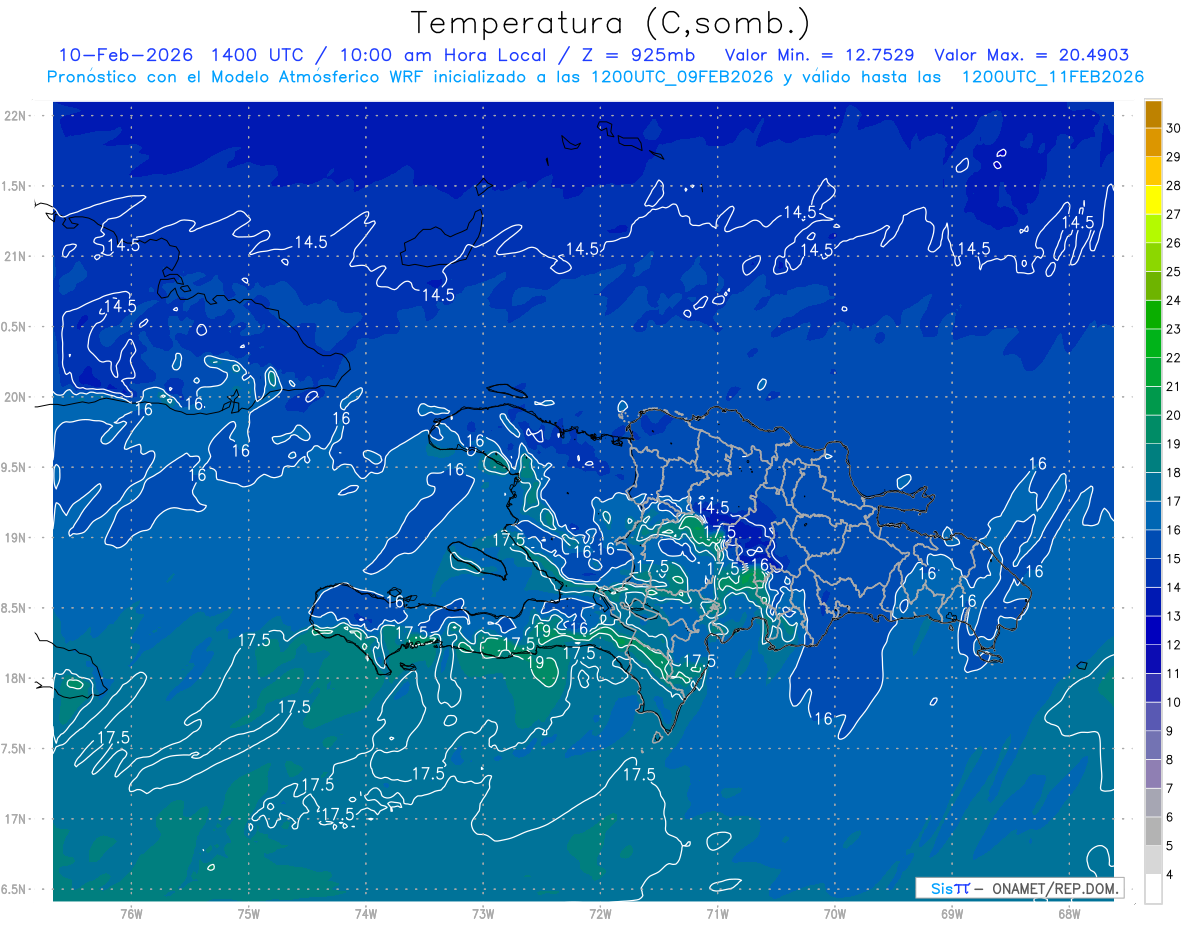The image size is (1200, 927).
Task: Pick the blue swatch between 14 and 15
Action: (x=1153, y=573)
